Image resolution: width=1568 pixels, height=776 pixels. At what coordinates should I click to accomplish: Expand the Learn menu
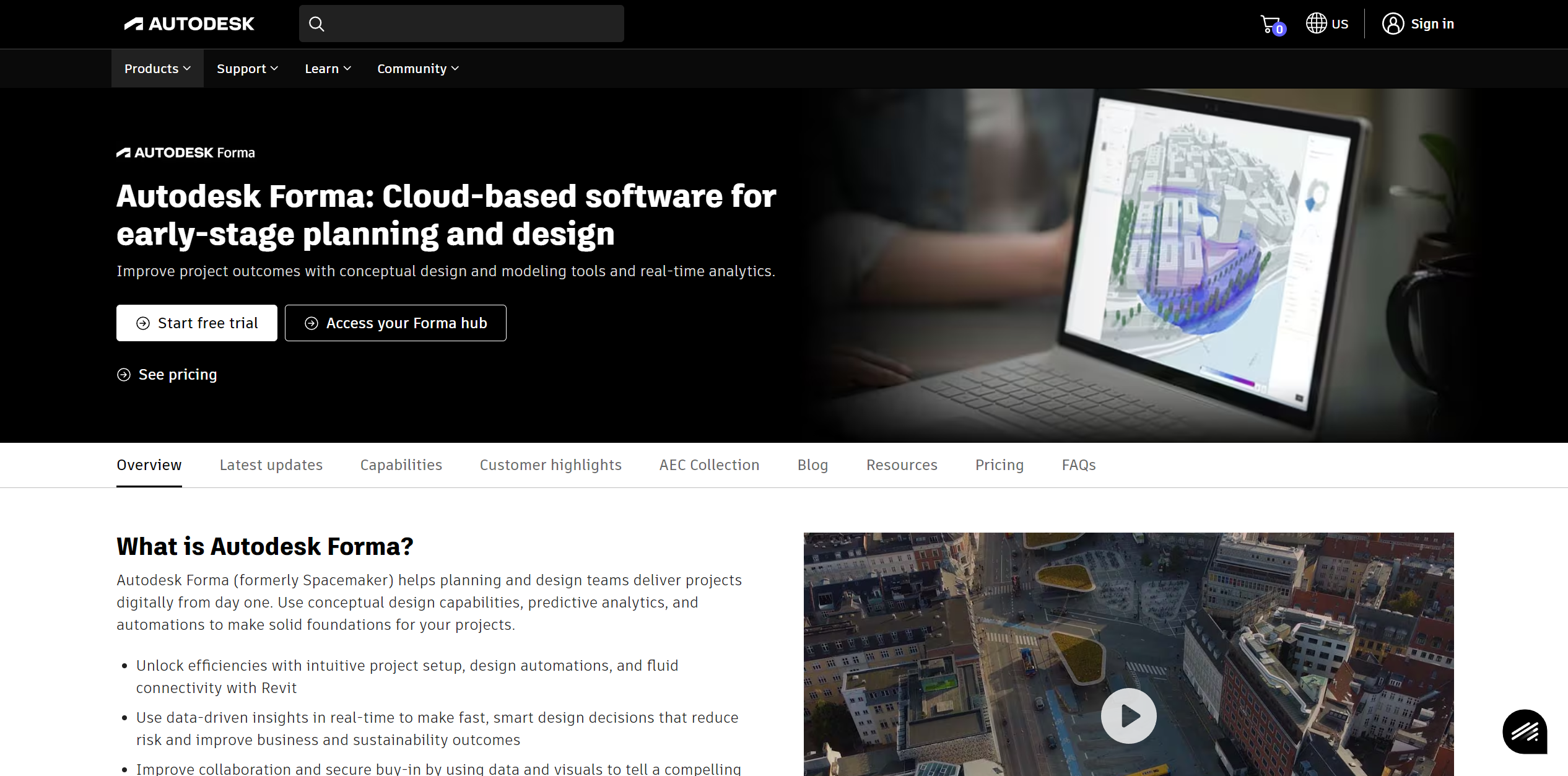pyautogui.click(x=328, y=68)
